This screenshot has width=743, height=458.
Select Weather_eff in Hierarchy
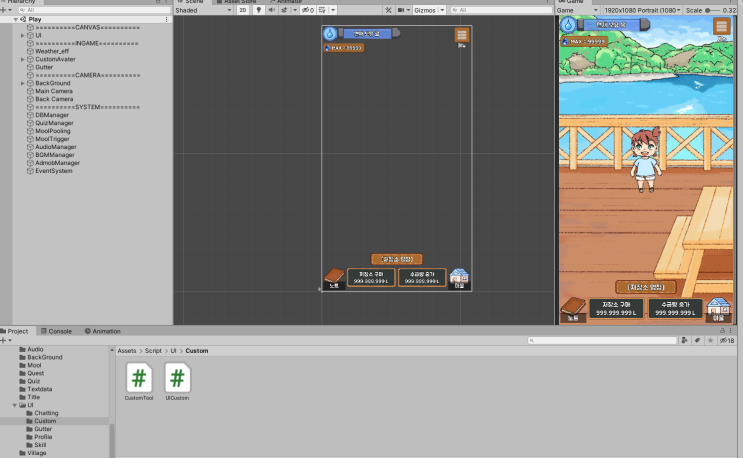point(52,51)
